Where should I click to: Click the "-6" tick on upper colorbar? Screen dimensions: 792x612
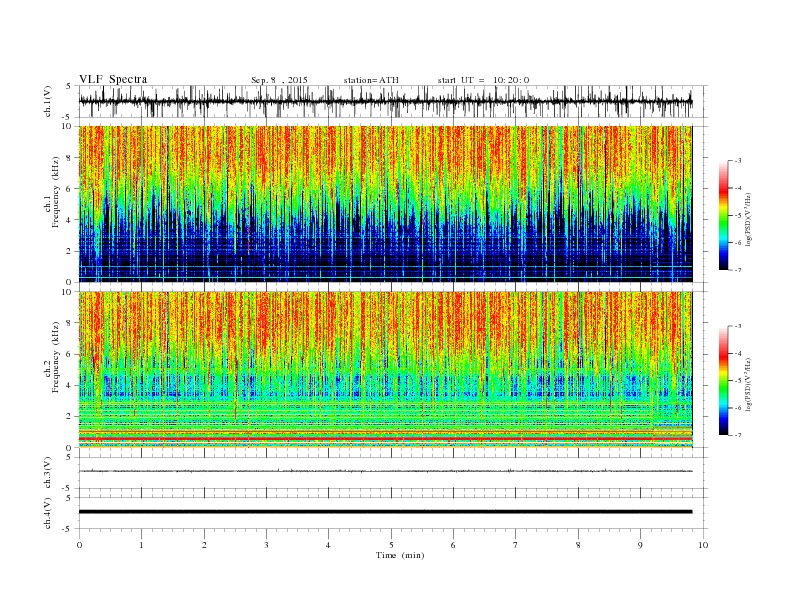[x=737, y=242]
